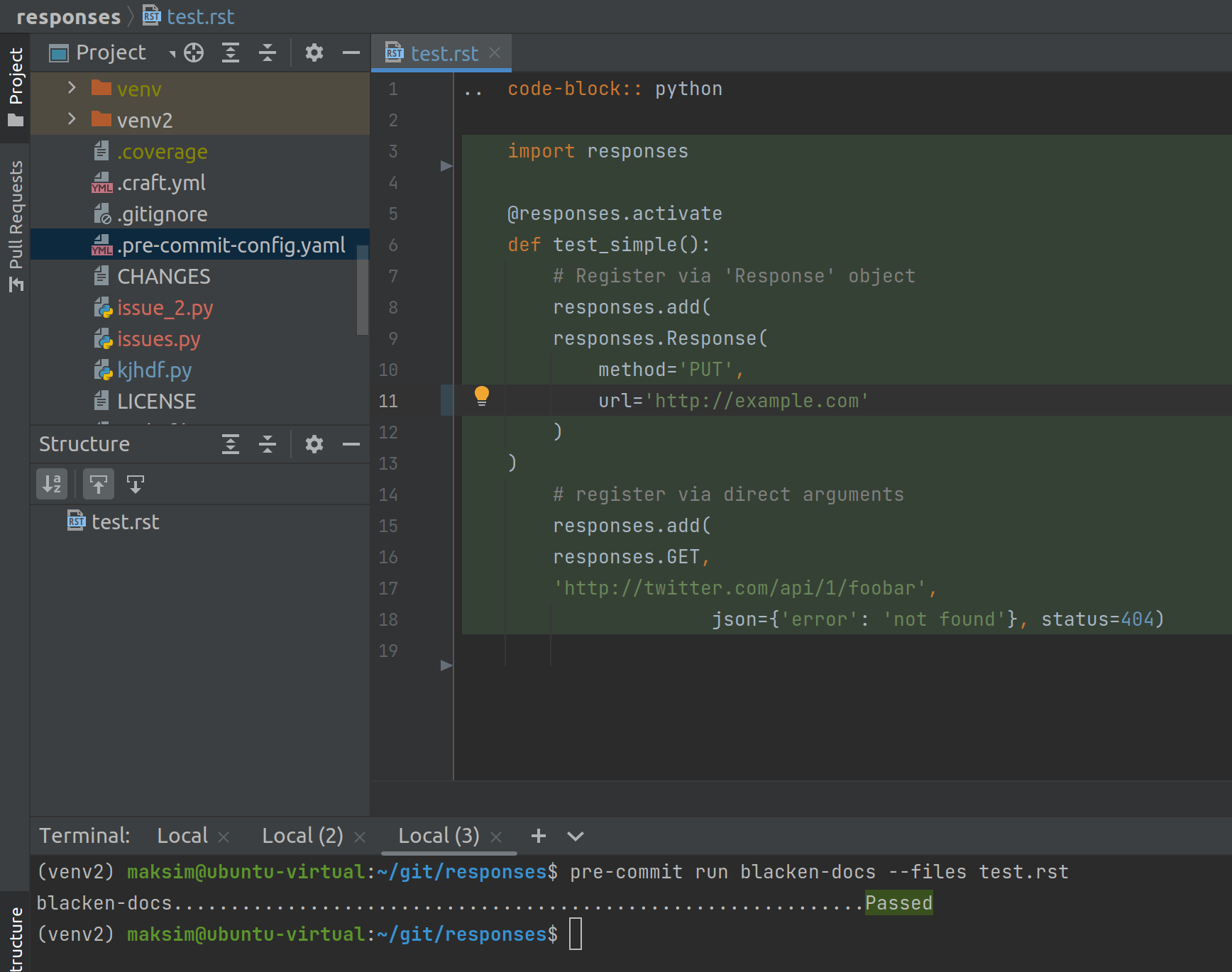Add a new terminal tab
Screen dimensions: 1232x972
[x=539, y=836]
